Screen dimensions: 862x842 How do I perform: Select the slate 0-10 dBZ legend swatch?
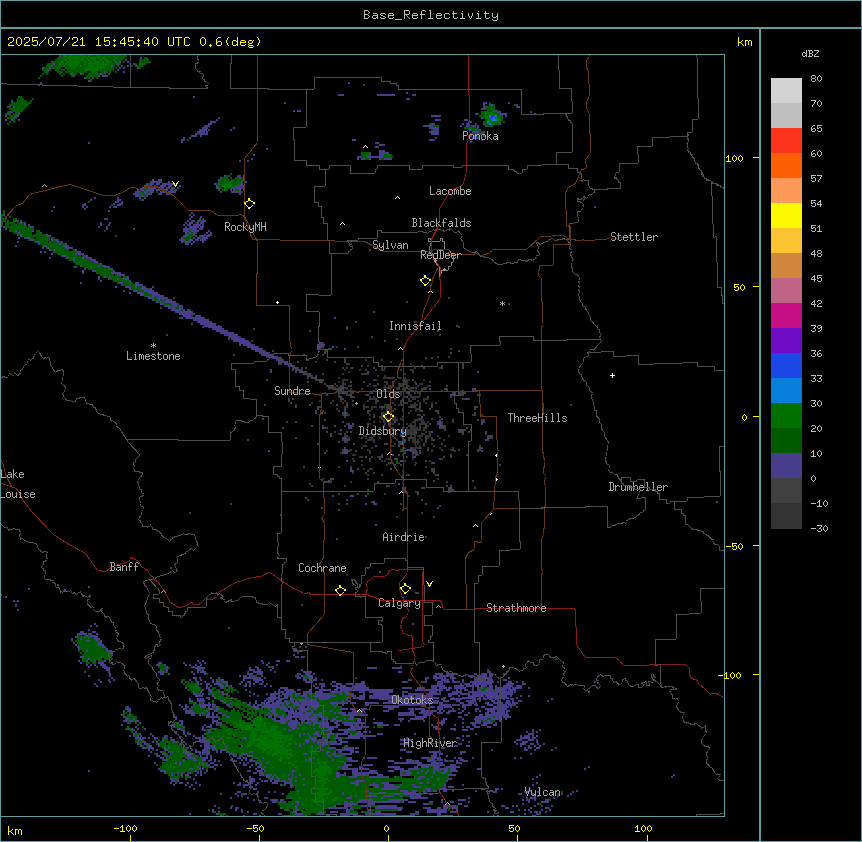(x=786, y=466)
